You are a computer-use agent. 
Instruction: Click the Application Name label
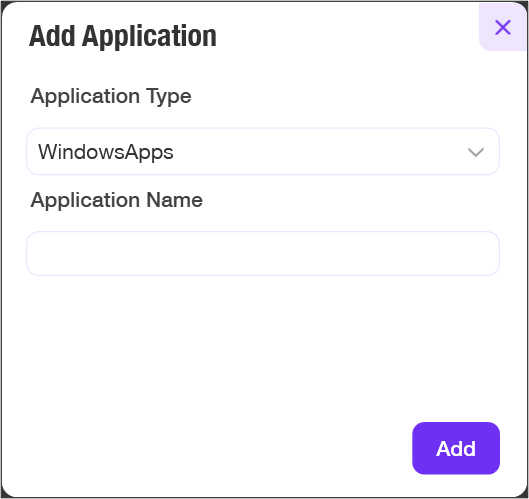117,200
